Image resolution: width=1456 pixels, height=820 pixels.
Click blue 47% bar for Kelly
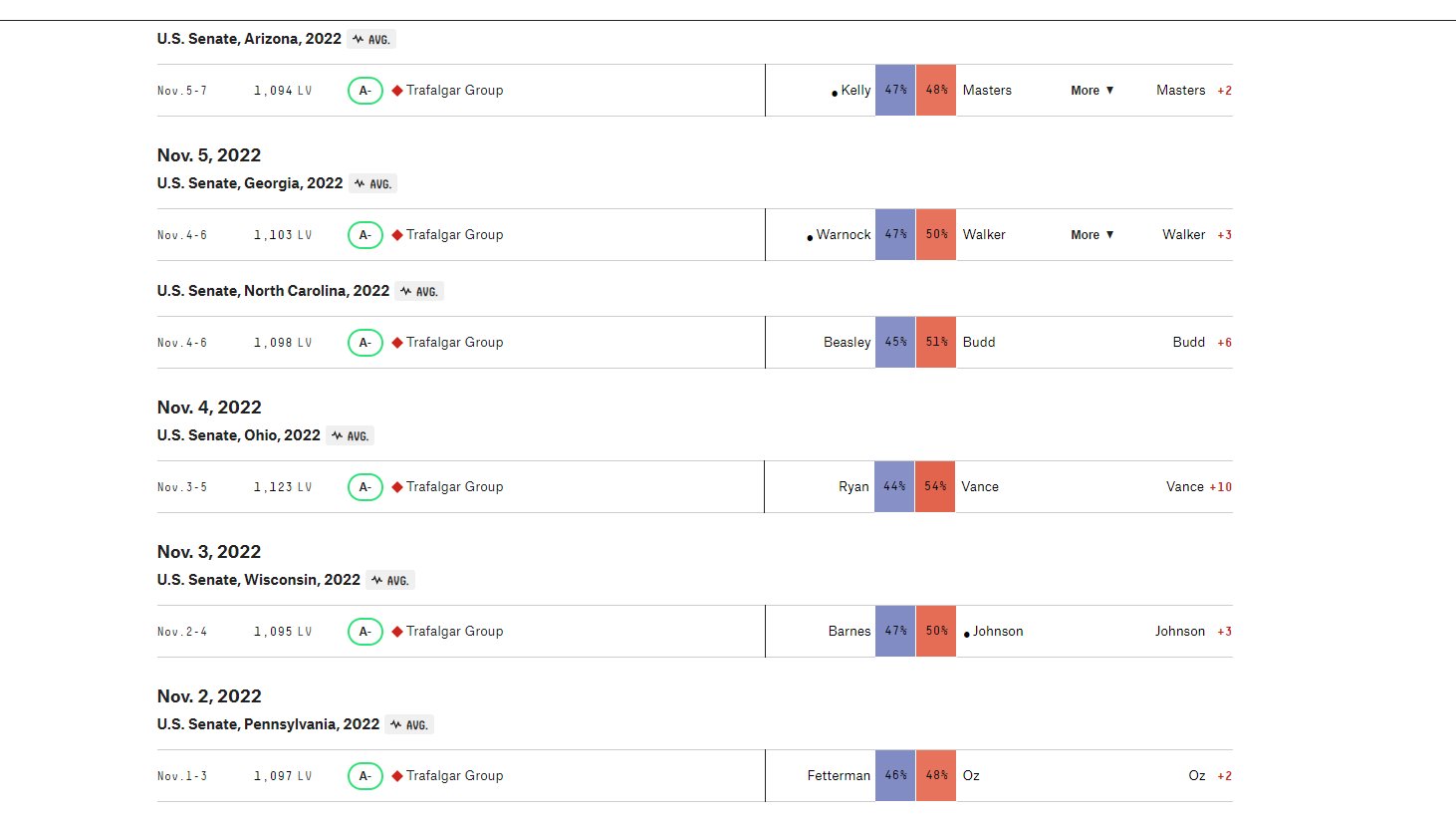895,91
